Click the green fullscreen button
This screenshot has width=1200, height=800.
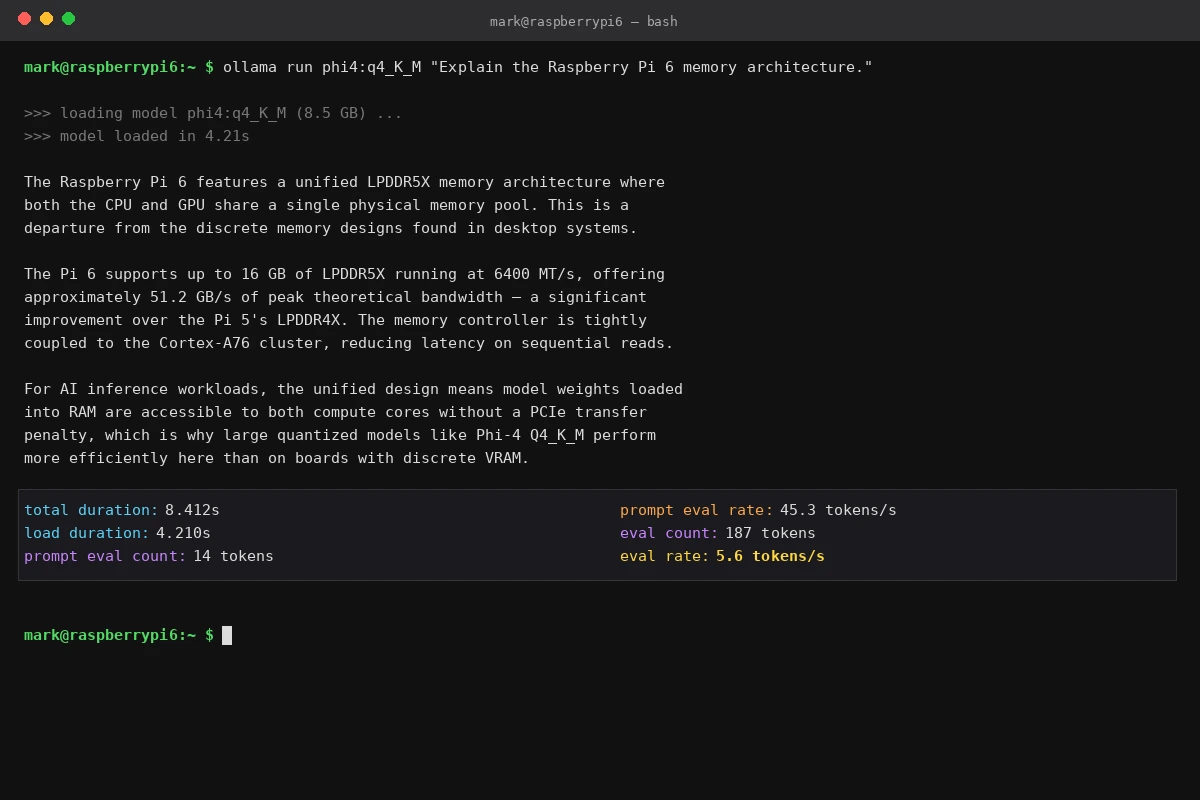67,17
